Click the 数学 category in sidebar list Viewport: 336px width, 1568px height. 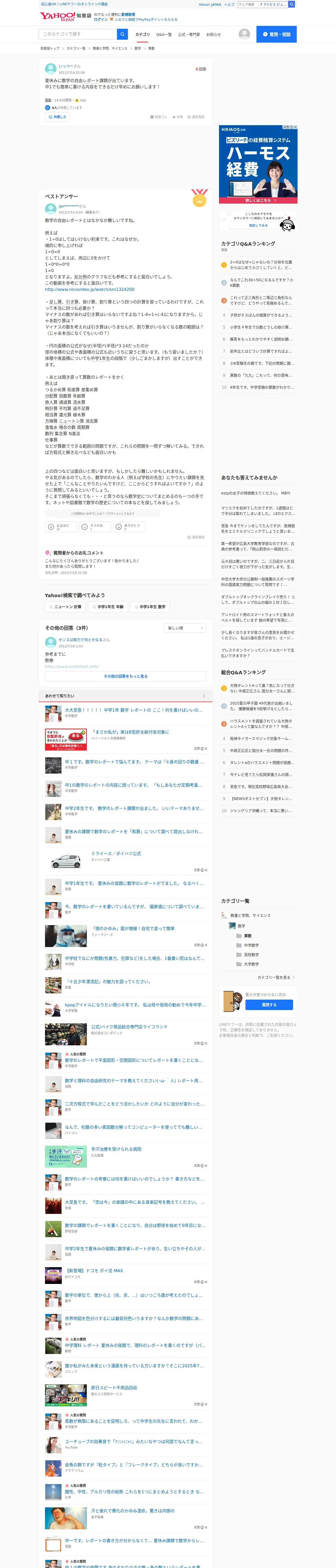[242, 926]
